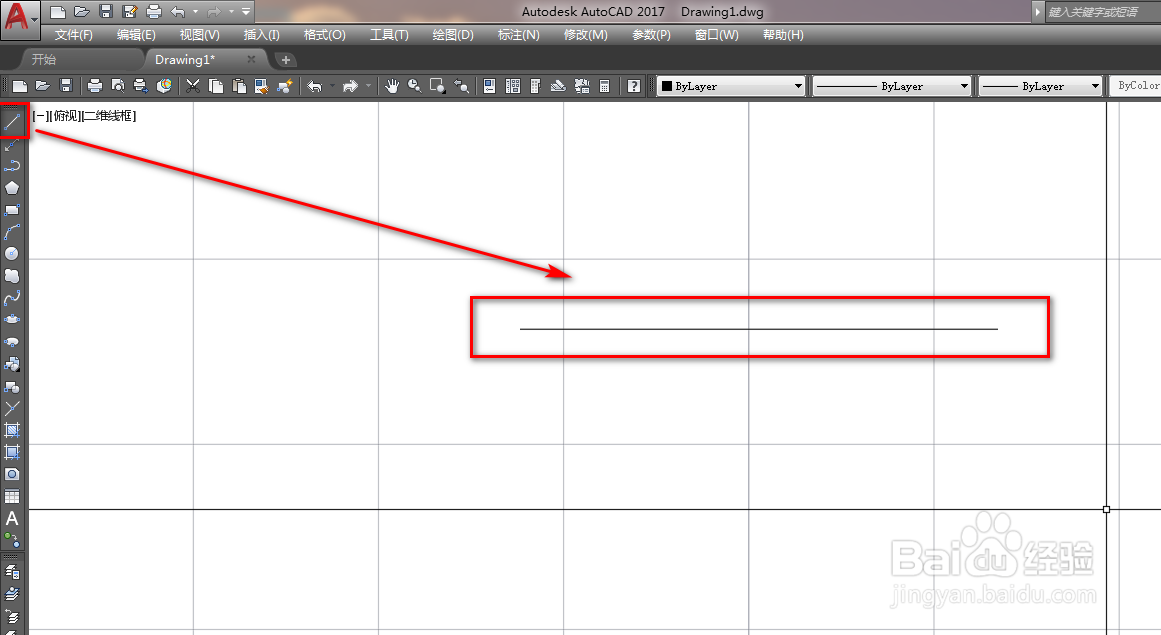Select the Revision Cloud tool
This screenshot has height=635, width=1161.
point(12,276)
